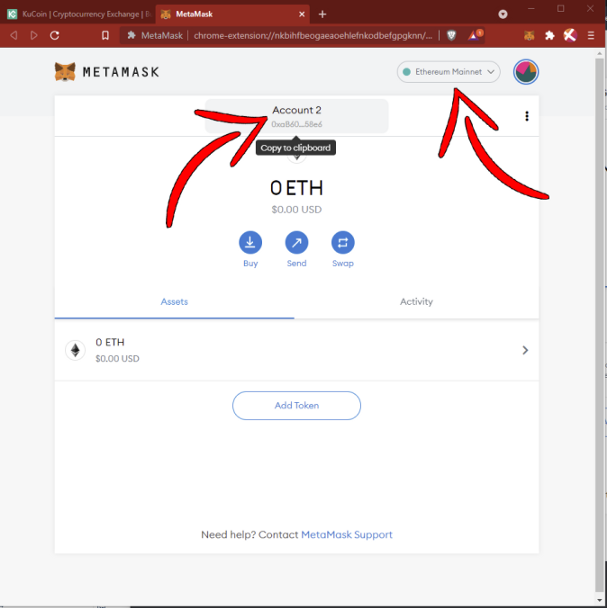607x608 pixels.
Task: Reload the current page
Action: coord(55,36)
